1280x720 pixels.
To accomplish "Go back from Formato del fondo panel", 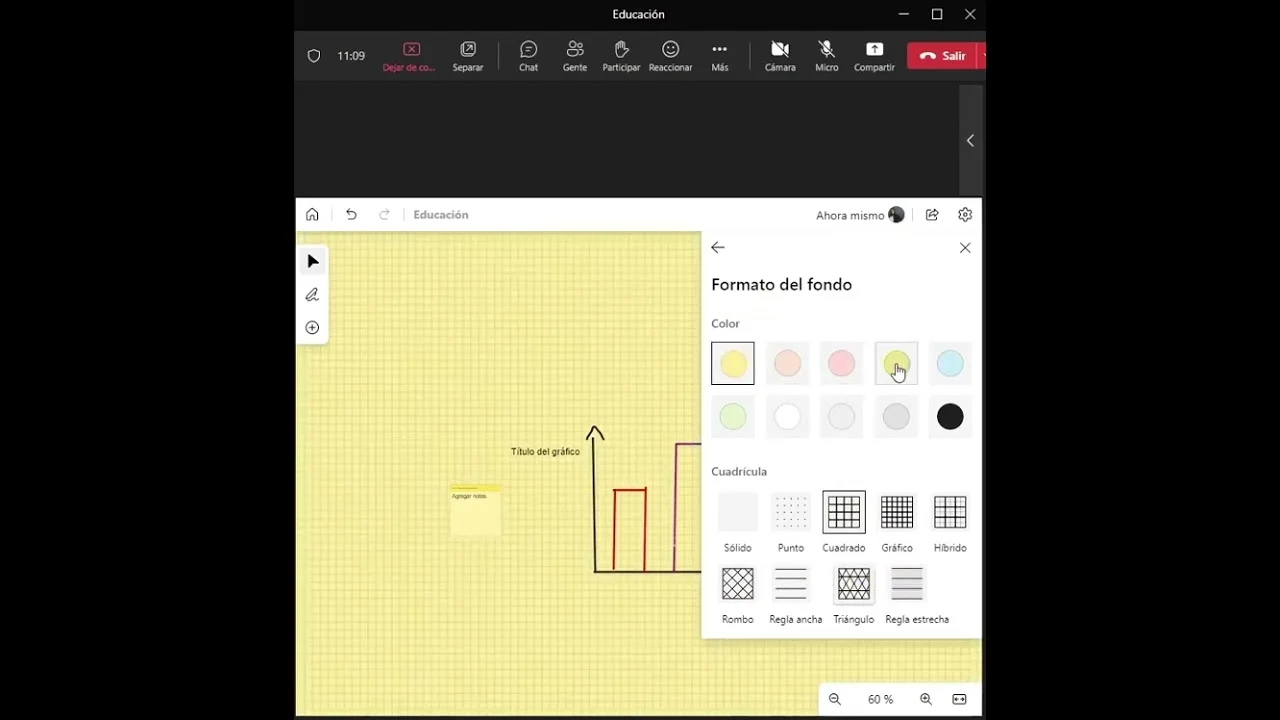I will point(718,248).
